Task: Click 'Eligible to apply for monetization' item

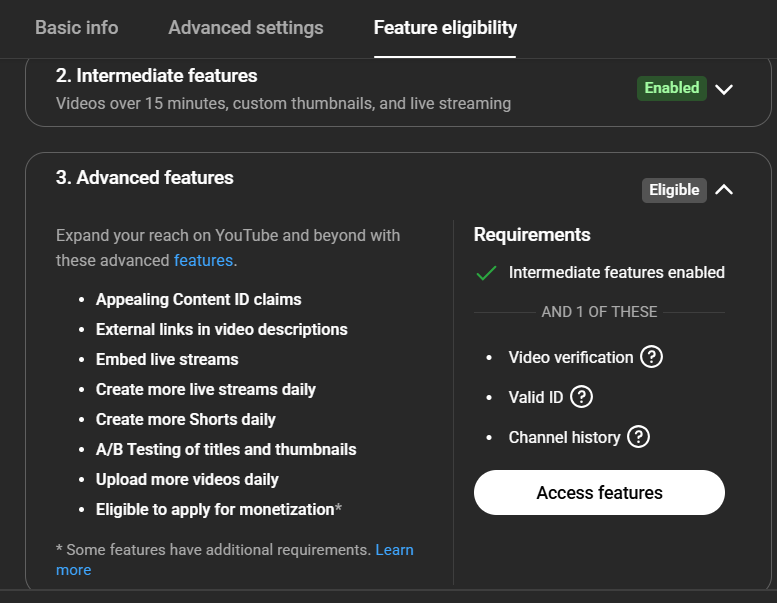Action: coord(219,509)
